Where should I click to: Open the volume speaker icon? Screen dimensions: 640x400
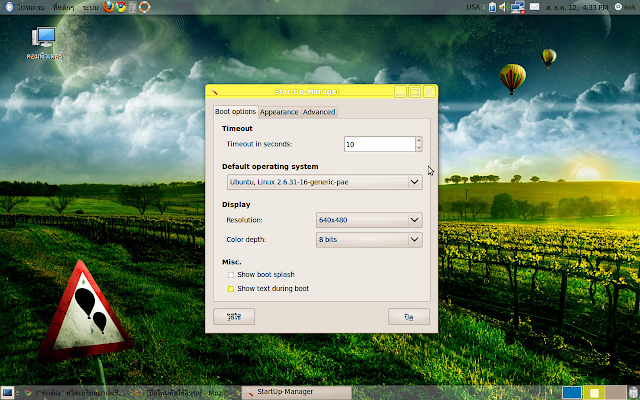(x=503, y=7)
